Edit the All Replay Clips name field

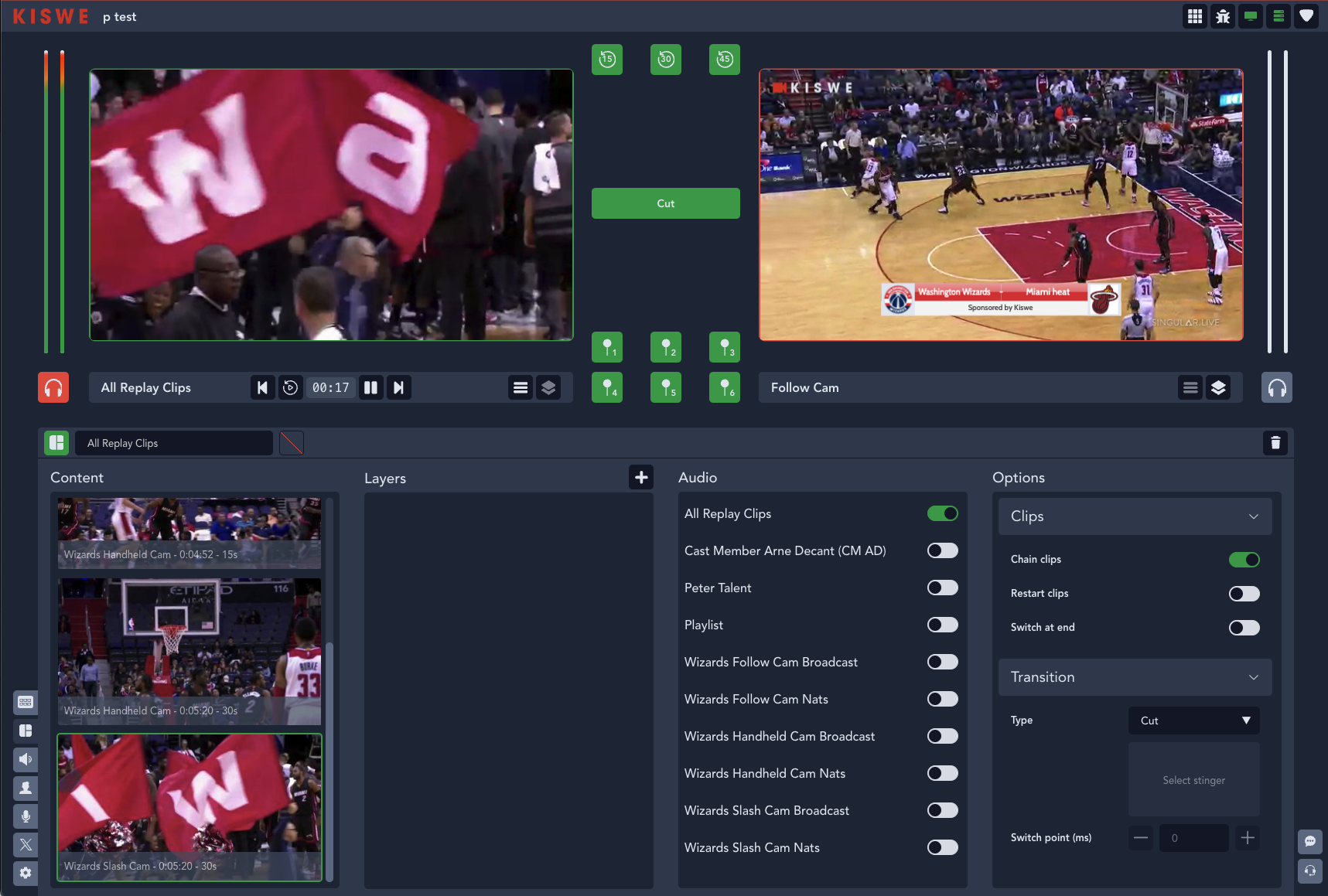point(174,443)
